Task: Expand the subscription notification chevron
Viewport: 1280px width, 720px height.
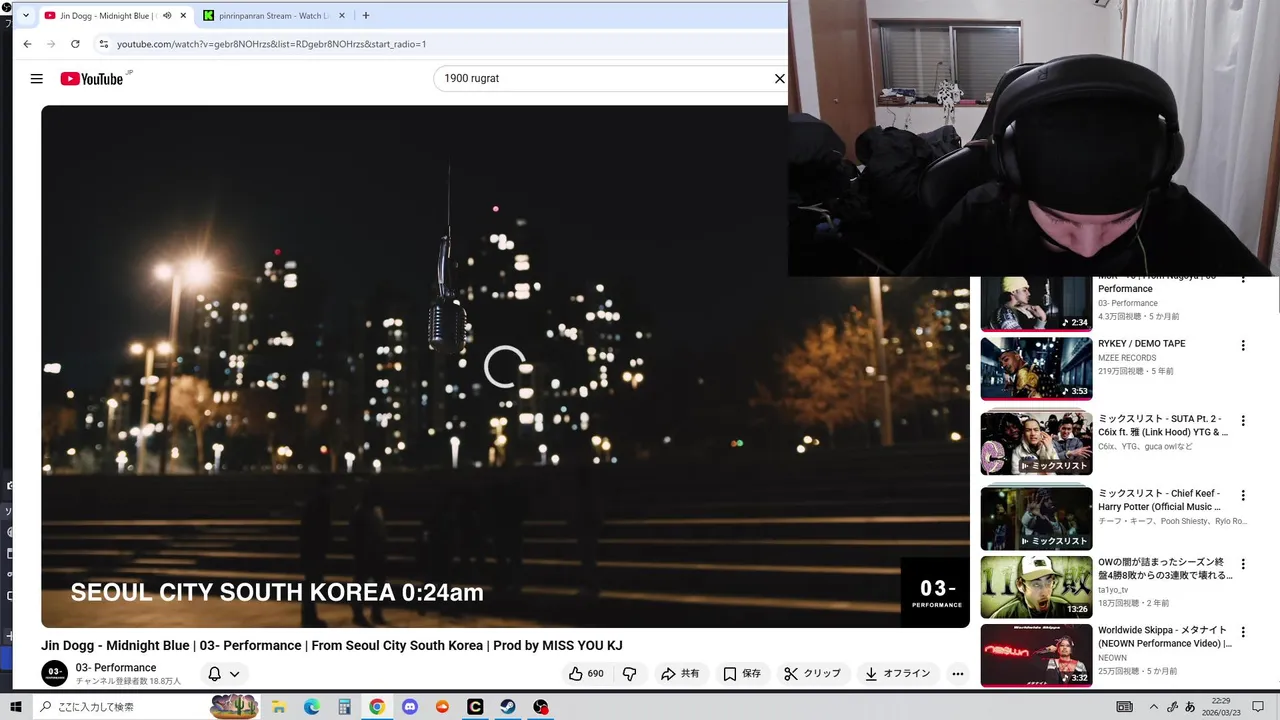Action: point(235,674)
